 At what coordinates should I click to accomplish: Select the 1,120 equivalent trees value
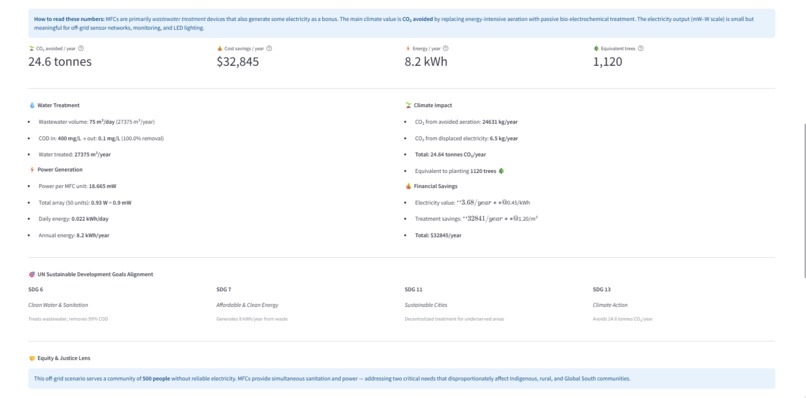(x=608, y=62)
